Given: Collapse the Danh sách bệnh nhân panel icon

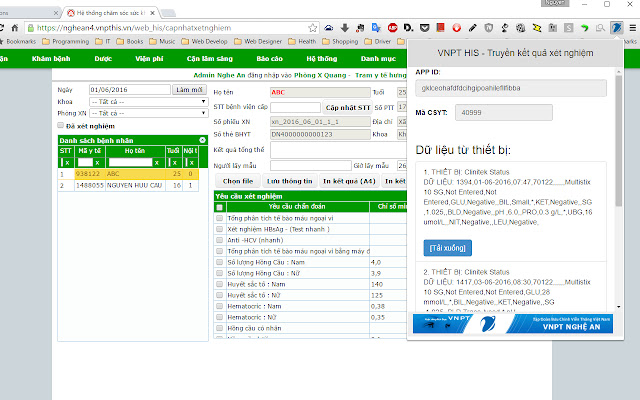Looking at the screenshot, I should coord(202,140).
